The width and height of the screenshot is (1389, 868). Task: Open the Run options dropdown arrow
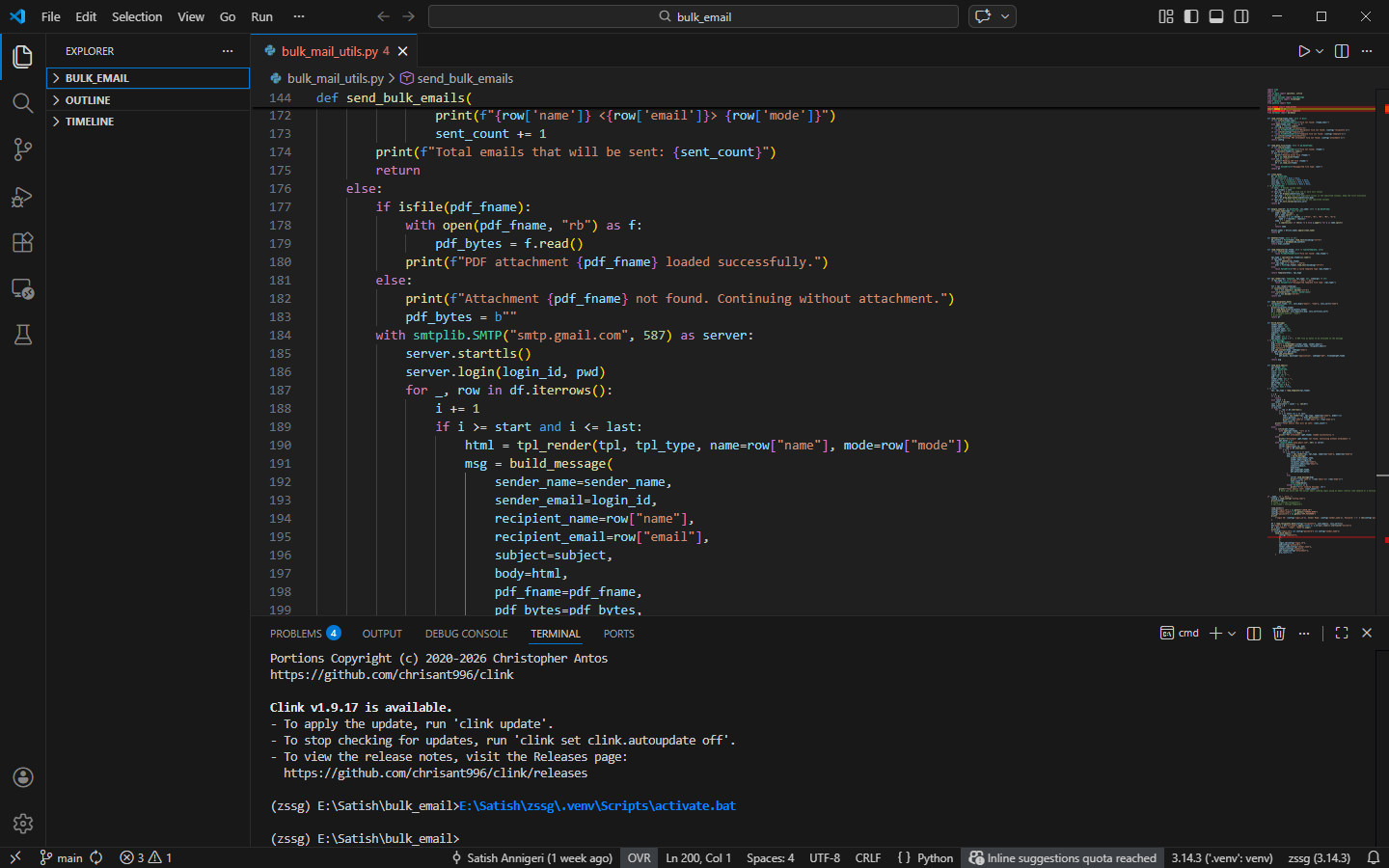pyautogui.click(x=1320, y=51)
